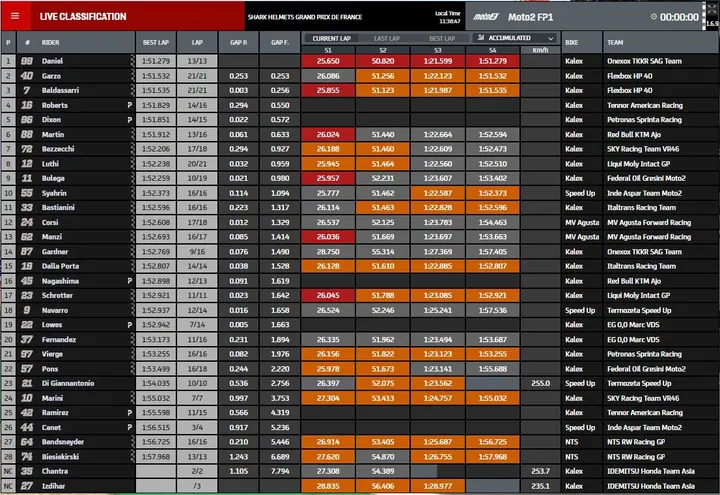Click Chantra's S1 time 27.308
Image resolution: width=720 pixels, height=495 pixels.
point(328,471)
